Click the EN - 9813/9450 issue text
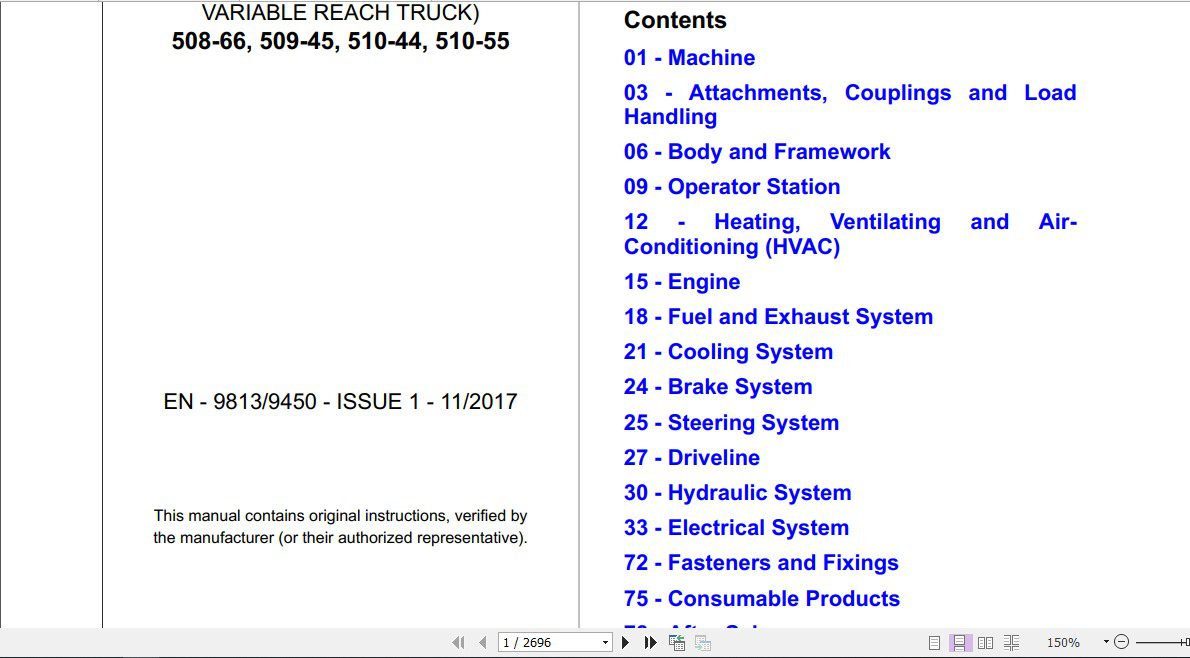The image size is (1190, 658). coord(340,401)
